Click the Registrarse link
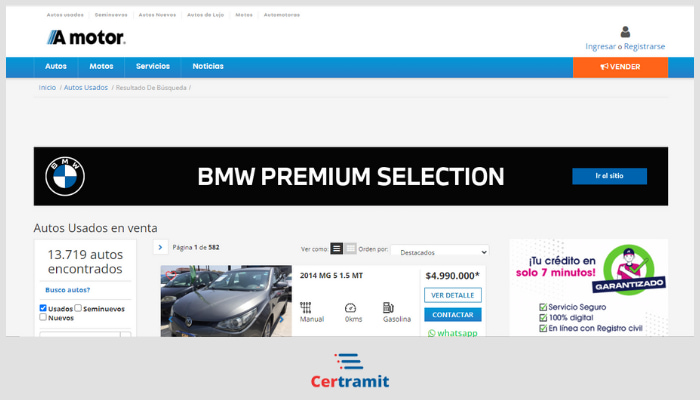This screenshot has width=700, height=400. [x=644, y=46]
